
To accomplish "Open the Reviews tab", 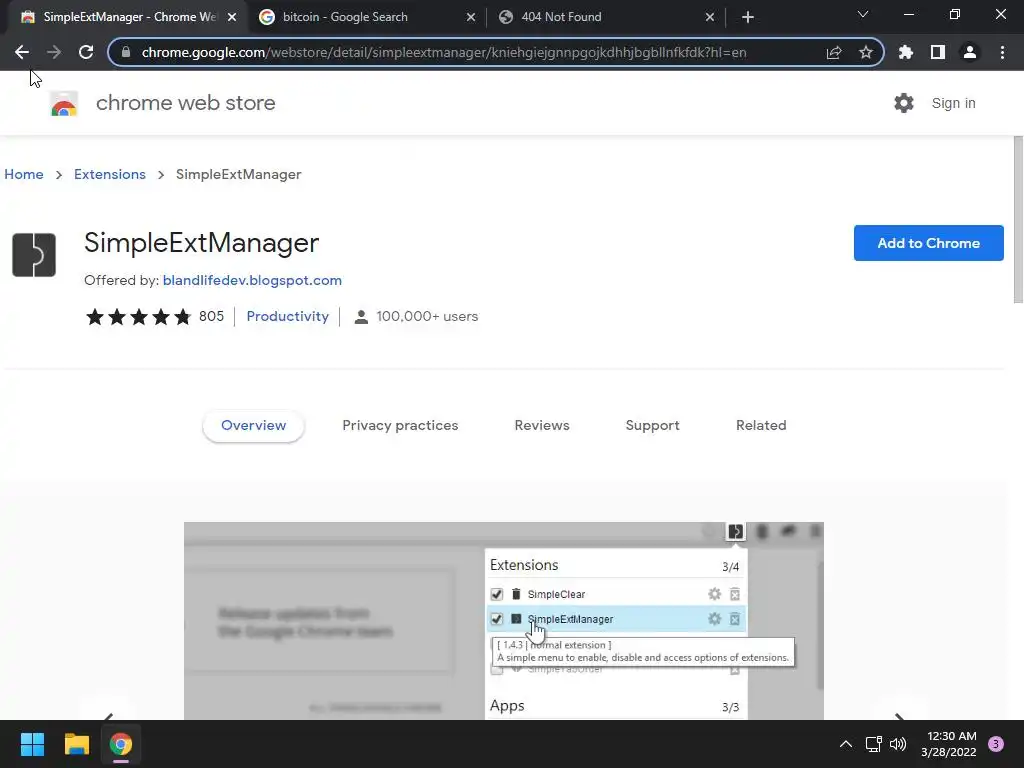I will [542, 425].
